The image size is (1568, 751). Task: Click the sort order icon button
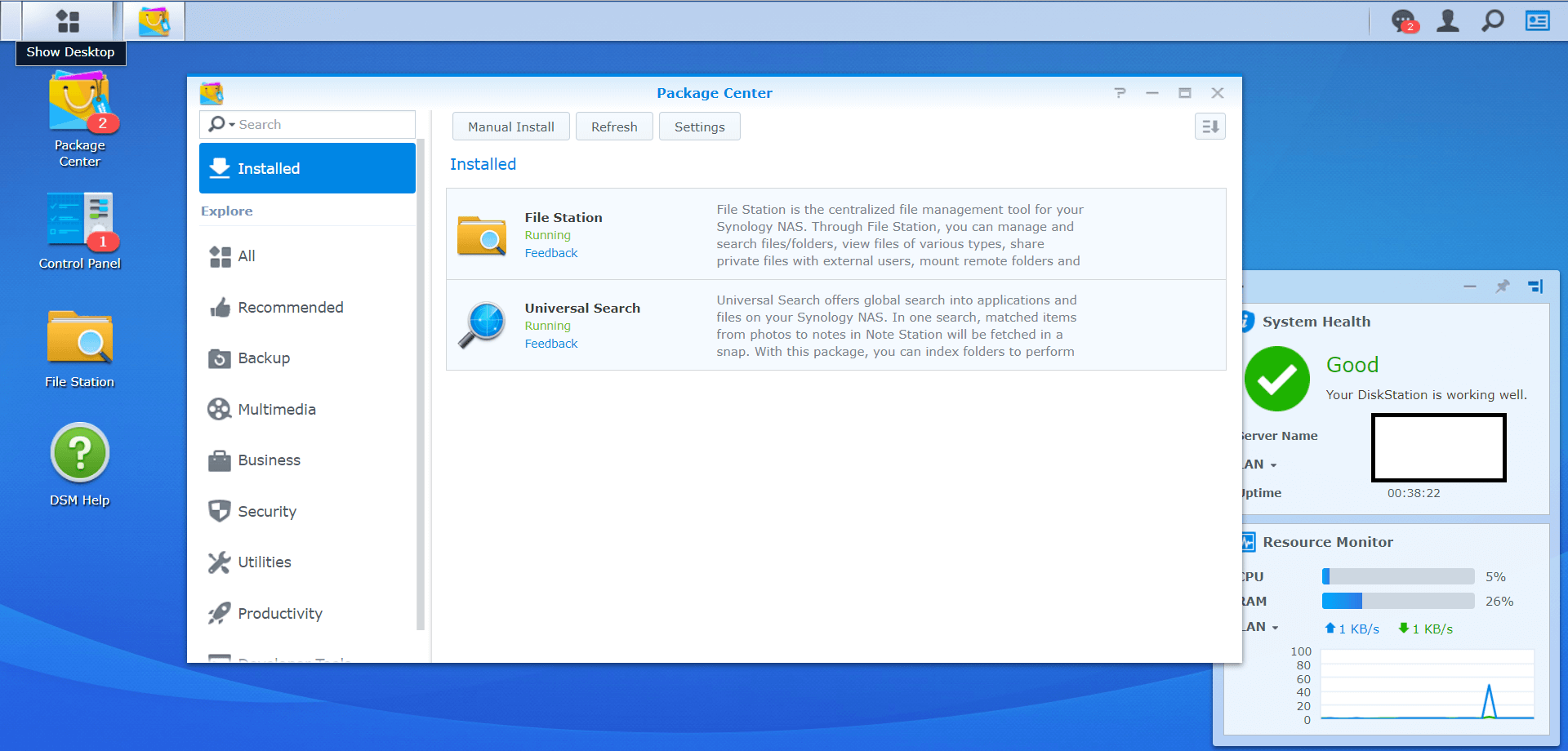1210,127
